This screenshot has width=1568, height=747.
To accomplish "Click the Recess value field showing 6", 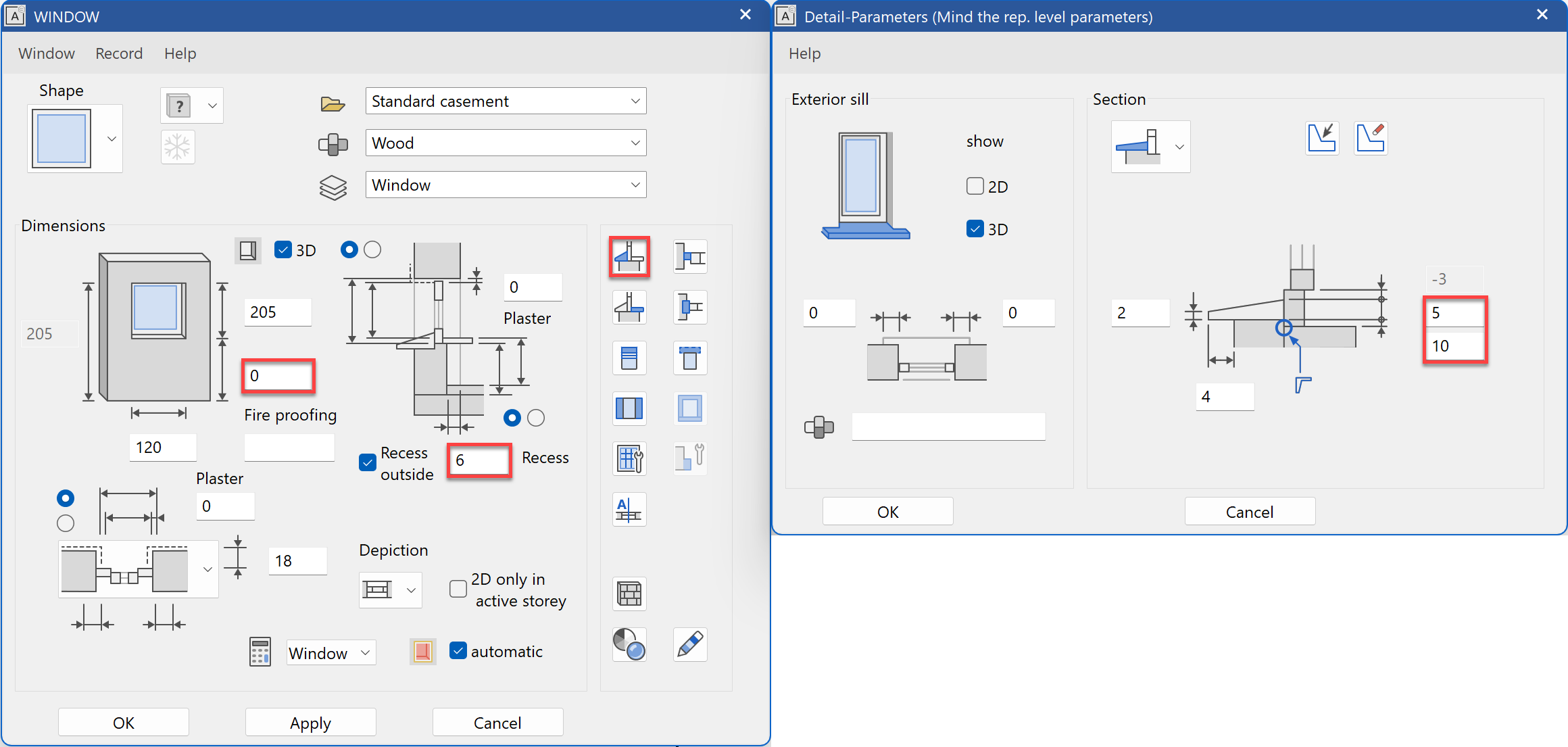I will (479, 460).
